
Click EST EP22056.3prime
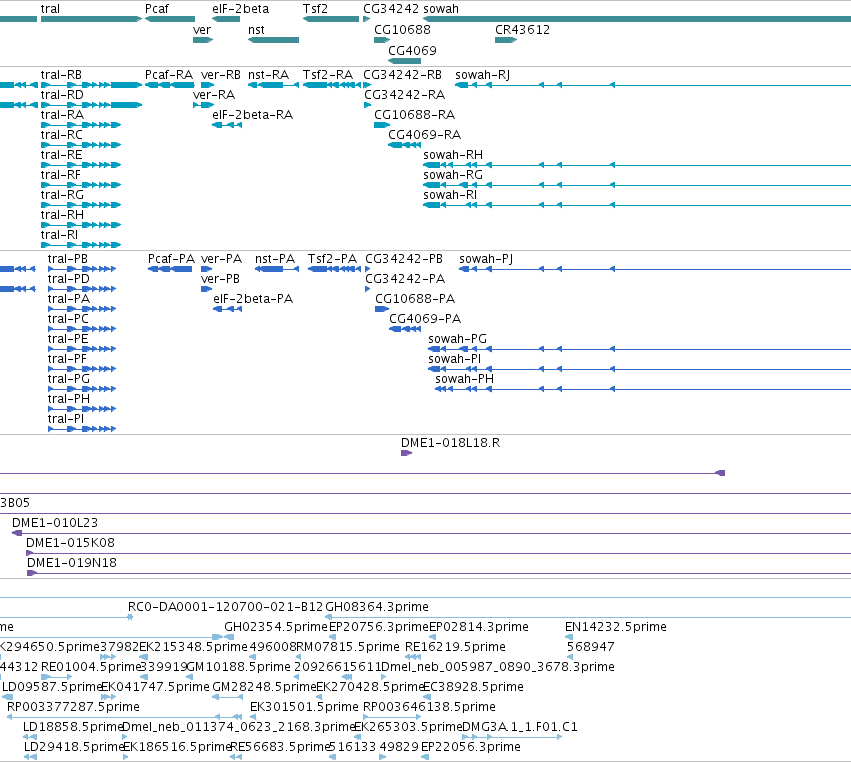[x=424, y=757]
